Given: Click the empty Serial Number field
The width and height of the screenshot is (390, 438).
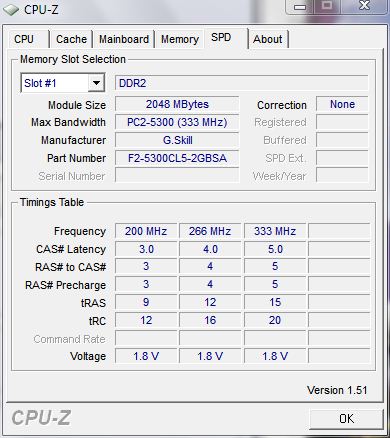Looking at the screenshot, I should (x=177, y=175).
